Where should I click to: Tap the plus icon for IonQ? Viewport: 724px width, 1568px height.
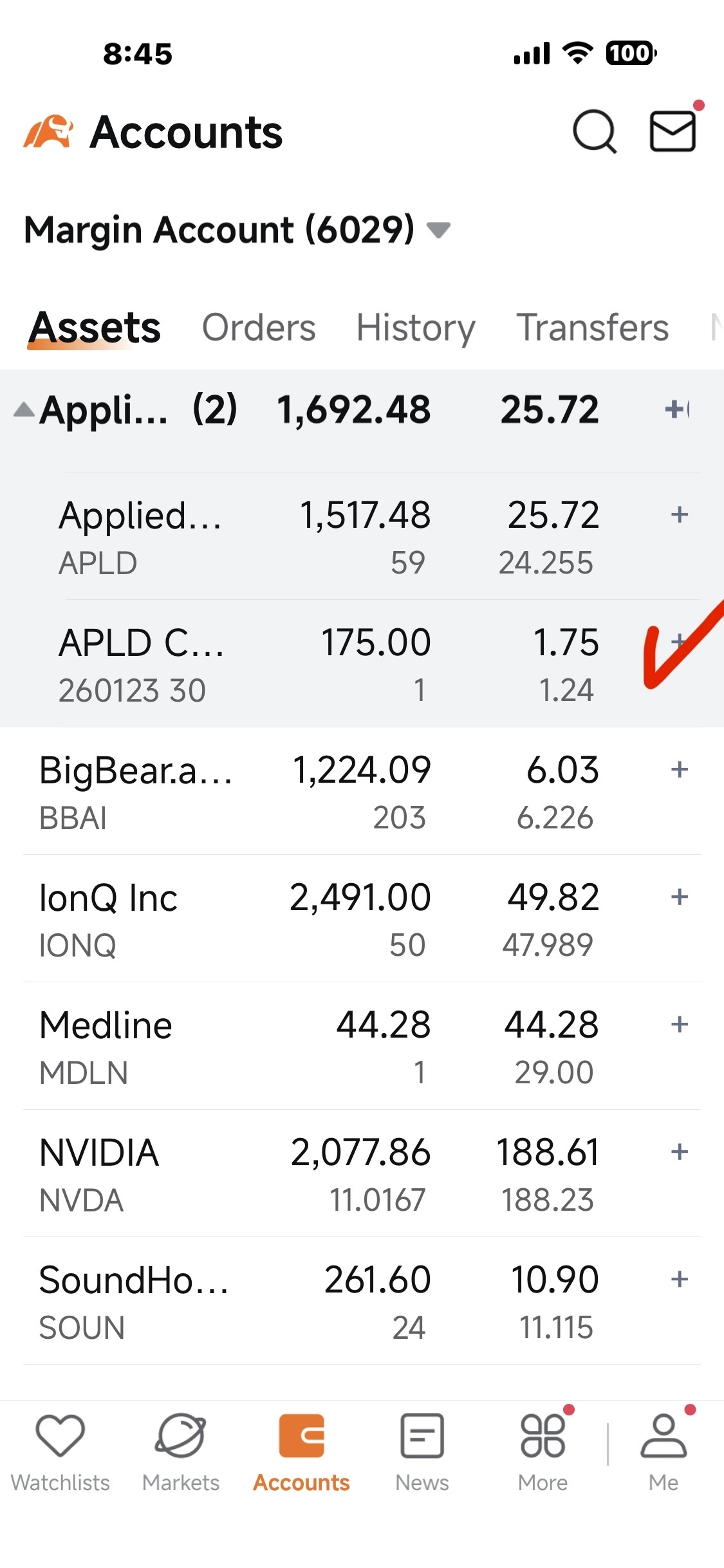pyautogui.click(x=680, y=897)
